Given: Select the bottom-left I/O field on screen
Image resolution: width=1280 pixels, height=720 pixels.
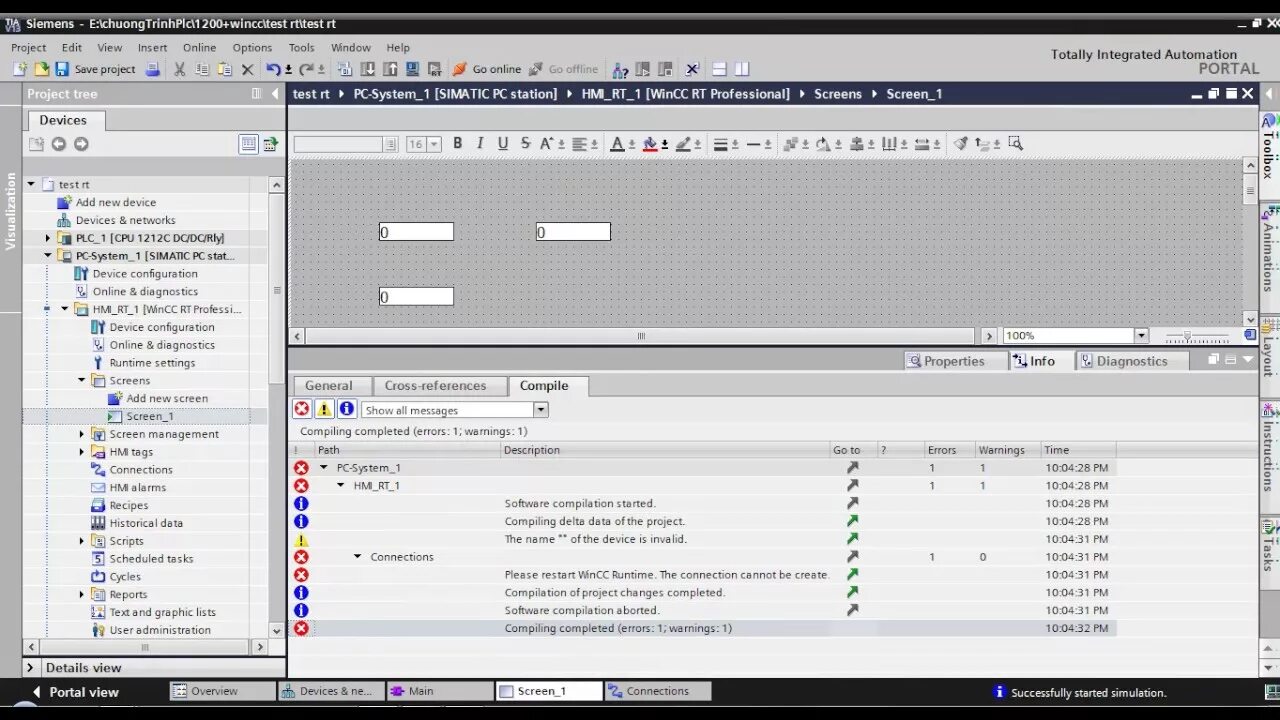Looking at the screenshot, I should pos(416,297).
